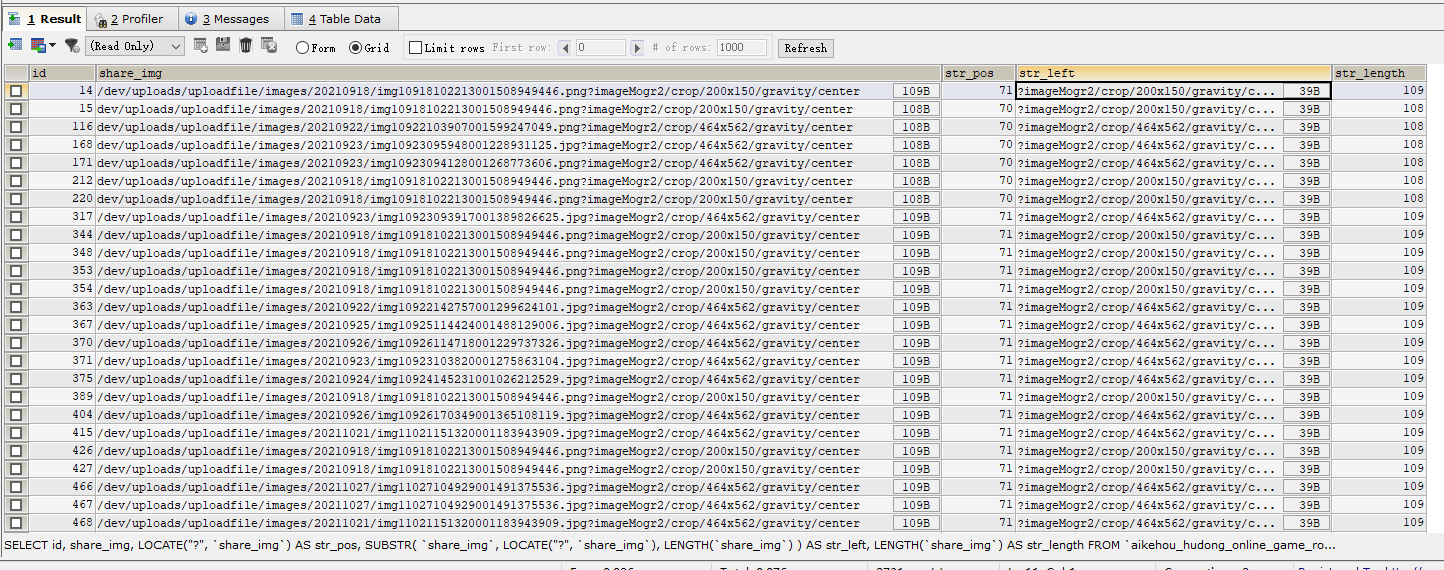Switch to the 4 Table Data tab
1444x570 pixels.
tap(341, 19)
